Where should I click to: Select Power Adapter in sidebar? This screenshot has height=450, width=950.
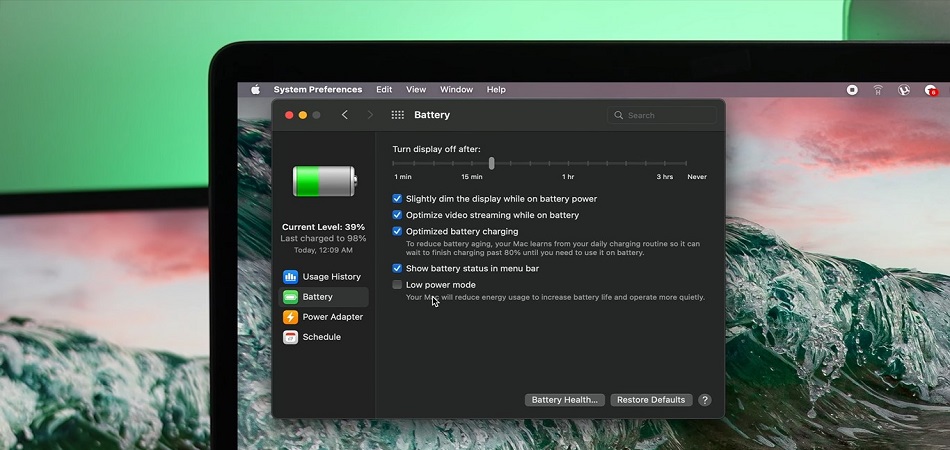click(323, 317)
